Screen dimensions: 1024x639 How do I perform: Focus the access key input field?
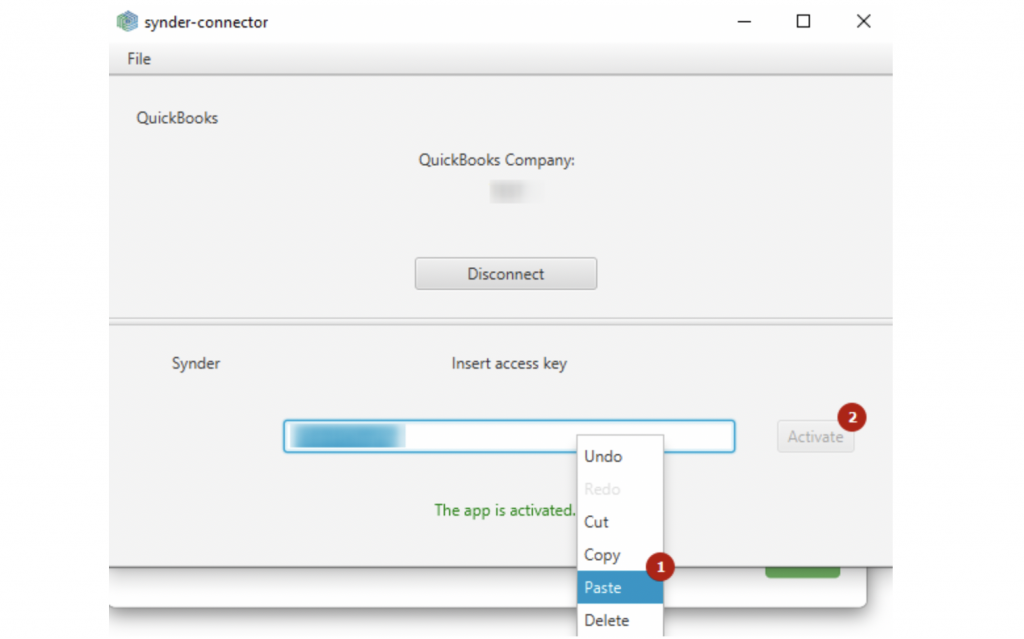509,436
